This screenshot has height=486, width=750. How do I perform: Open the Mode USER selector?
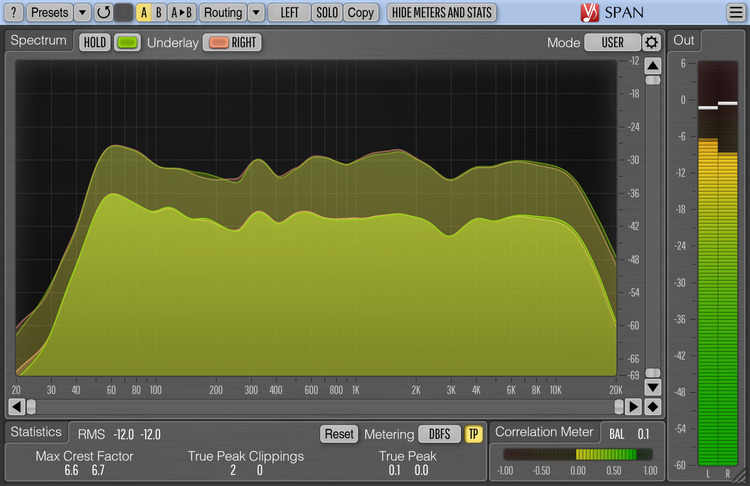tap(612, 43)
